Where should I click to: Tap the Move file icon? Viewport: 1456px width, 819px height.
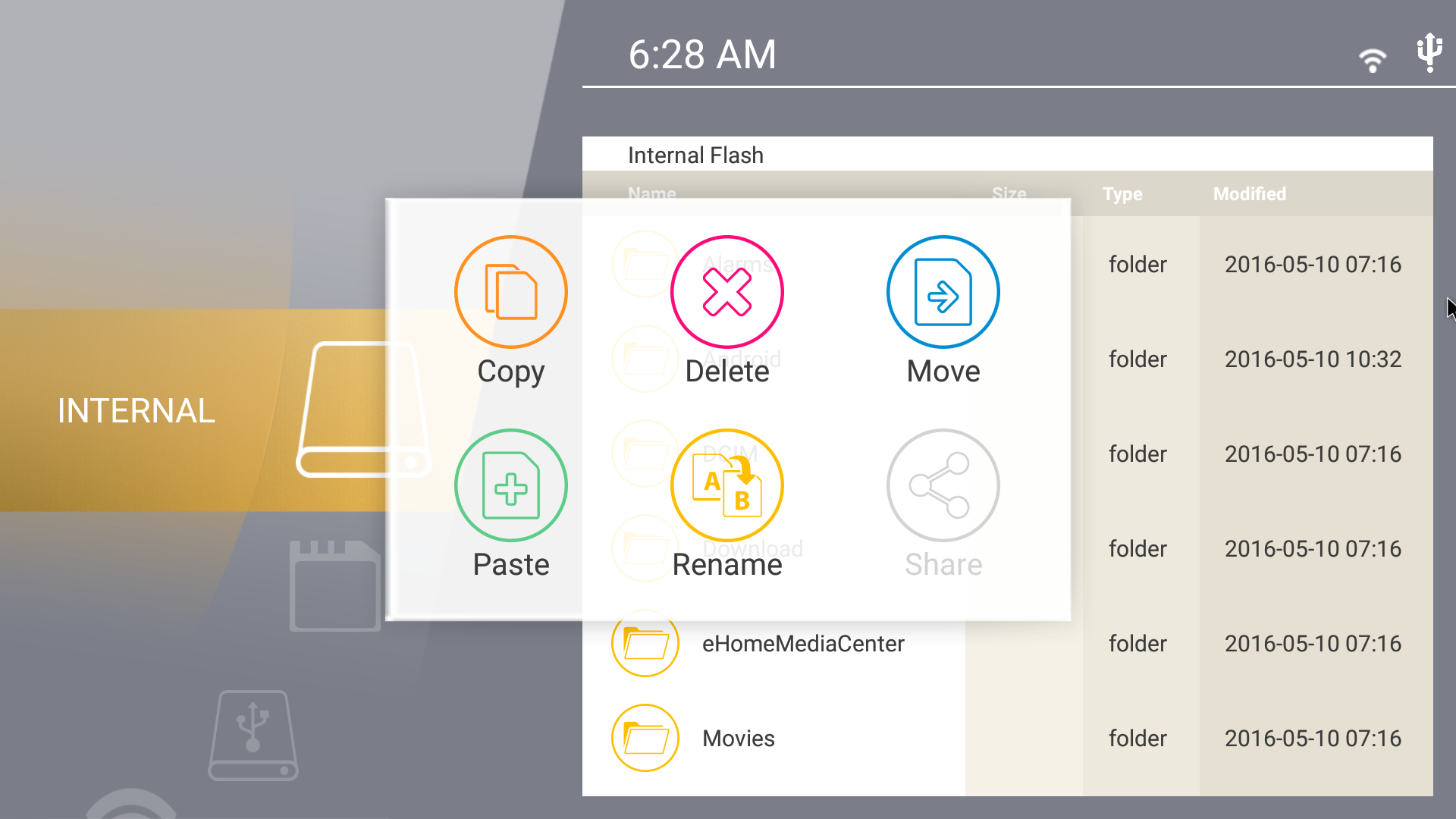(943, 292)
